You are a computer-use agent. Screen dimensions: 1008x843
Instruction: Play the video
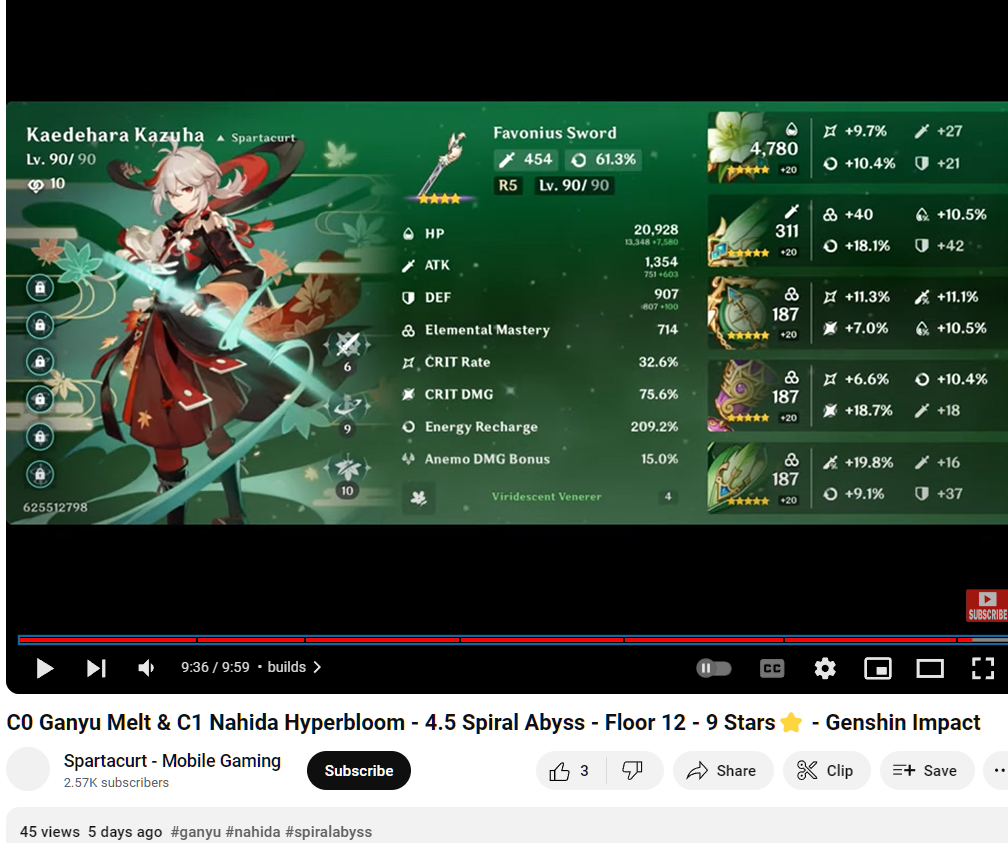click(44, 668)
